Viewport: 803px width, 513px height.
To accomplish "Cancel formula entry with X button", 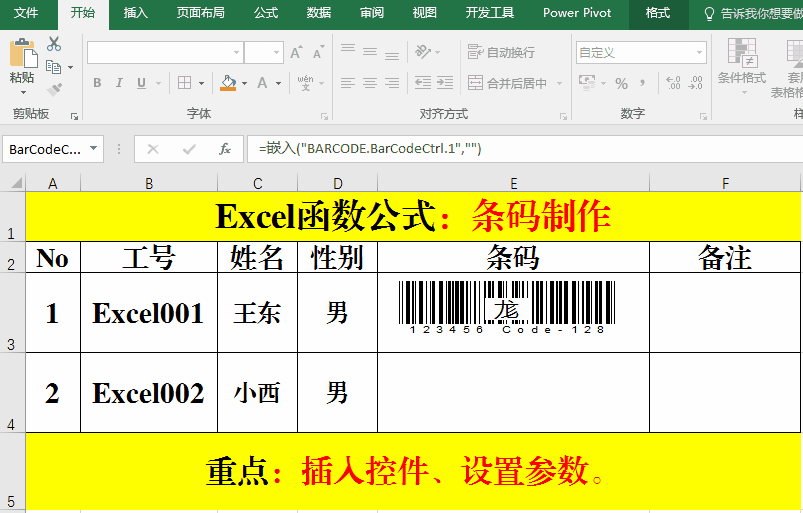I will (x=153, y=149).
